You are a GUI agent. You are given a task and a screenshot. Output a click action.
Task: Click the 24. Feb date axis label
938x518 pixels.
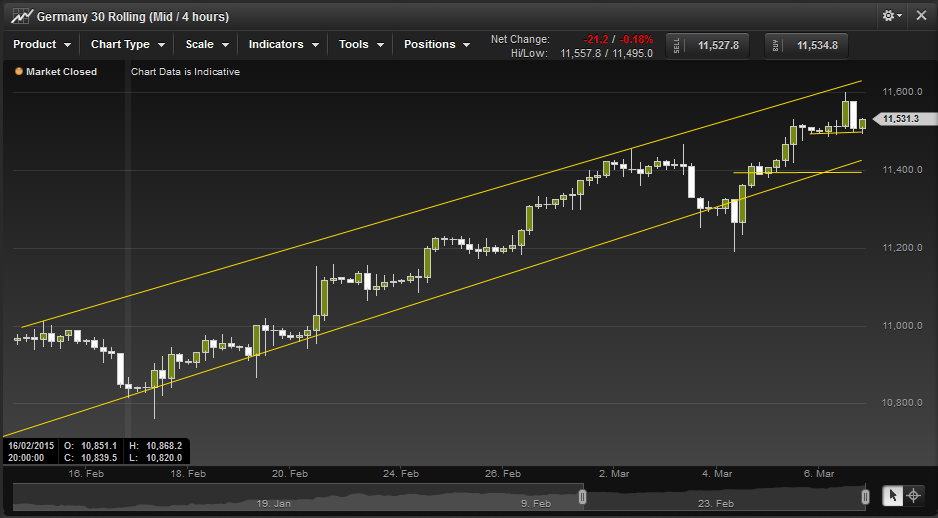click(401, 474)
